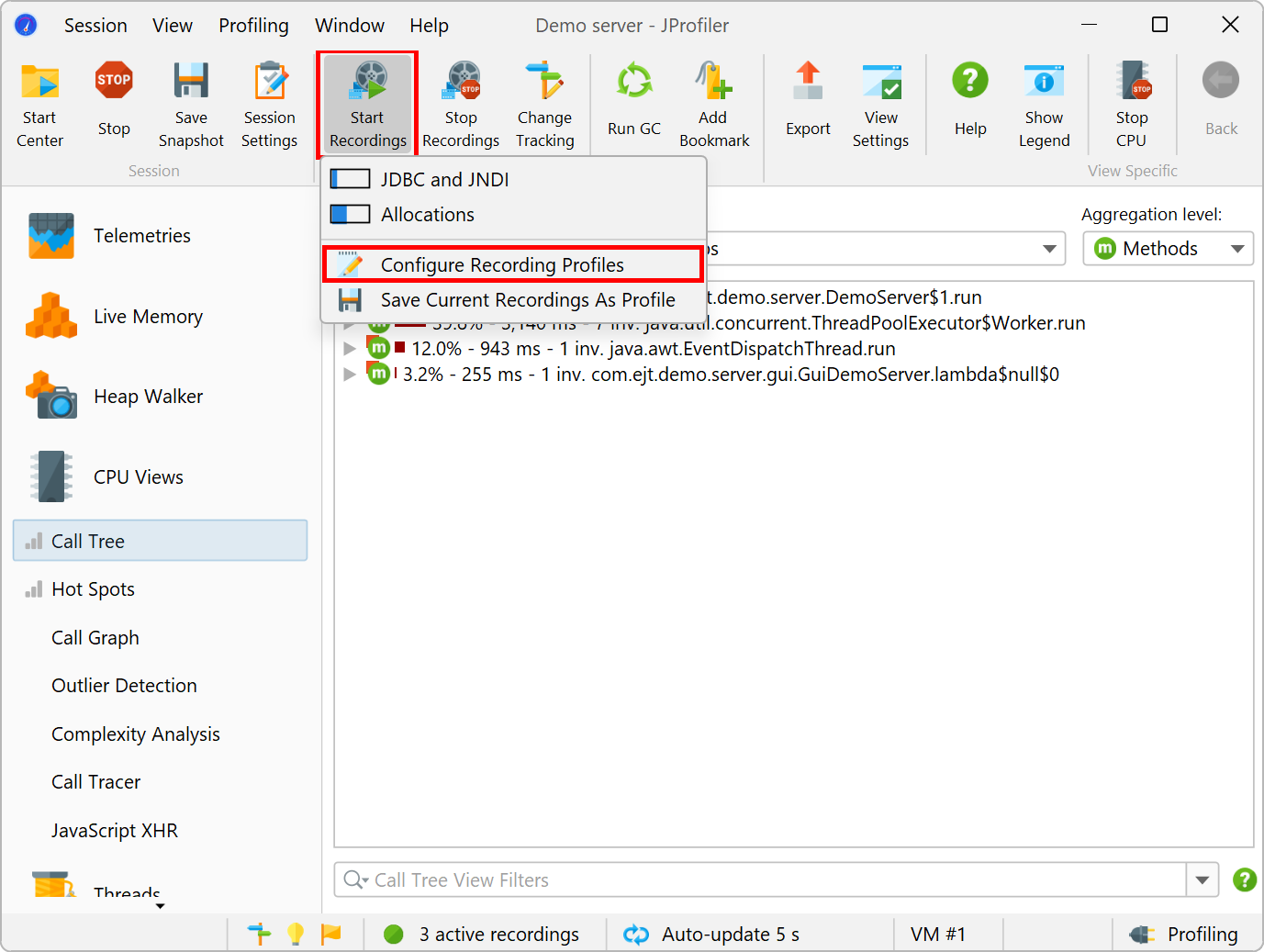Focus the Call Tree View Filters field
1264x952 pixels.
[760, 879]
